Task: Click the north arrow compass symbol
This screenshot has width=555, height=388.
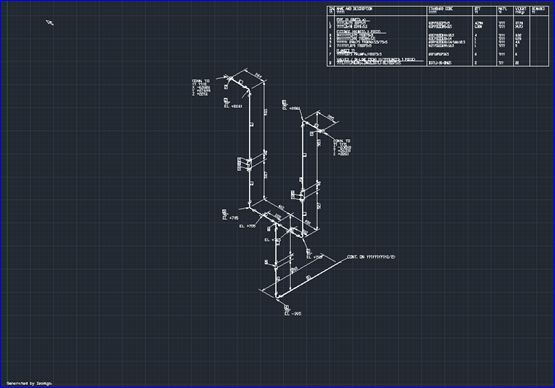Action: pos(50,23)
